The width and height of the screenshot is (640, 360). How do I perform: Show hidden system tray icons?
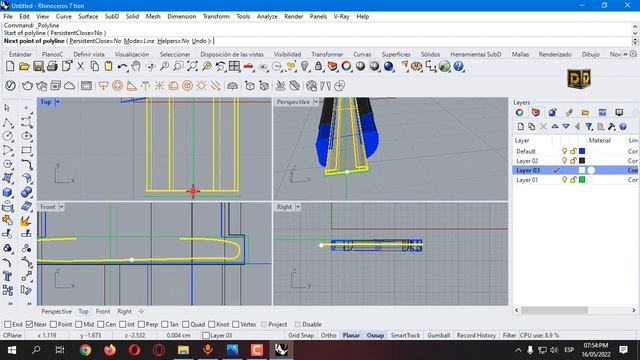coord(518,350)
